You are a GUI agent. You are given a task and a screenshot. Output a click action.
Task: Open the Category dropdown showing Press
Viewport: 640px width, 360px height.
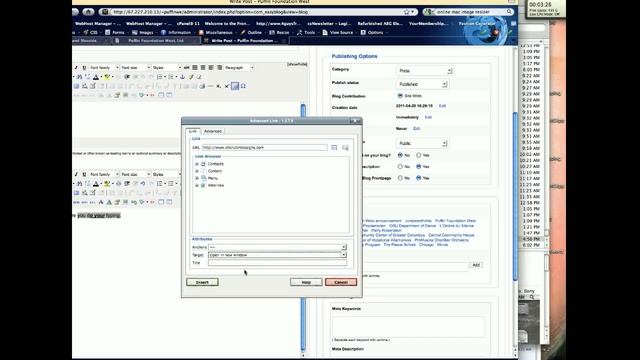(424, 71)
